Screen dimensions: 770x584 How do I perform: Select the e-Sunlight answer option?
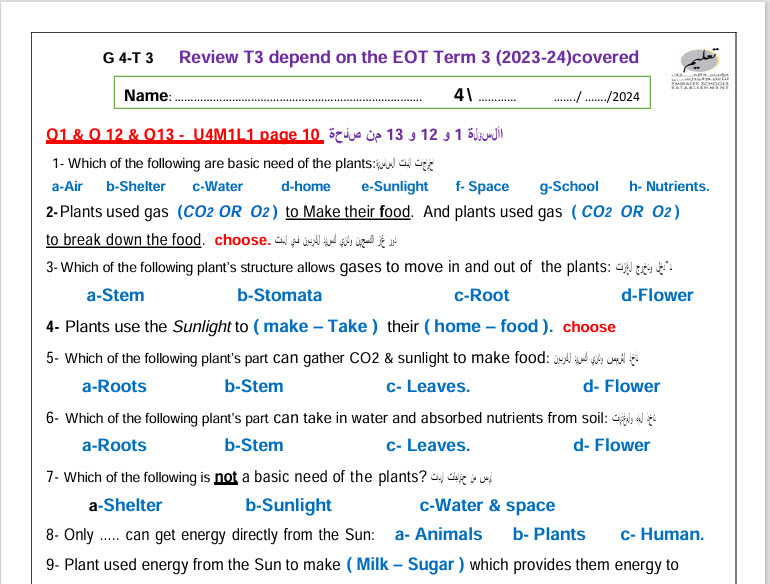pyautogui.click(x=394, y=186)
